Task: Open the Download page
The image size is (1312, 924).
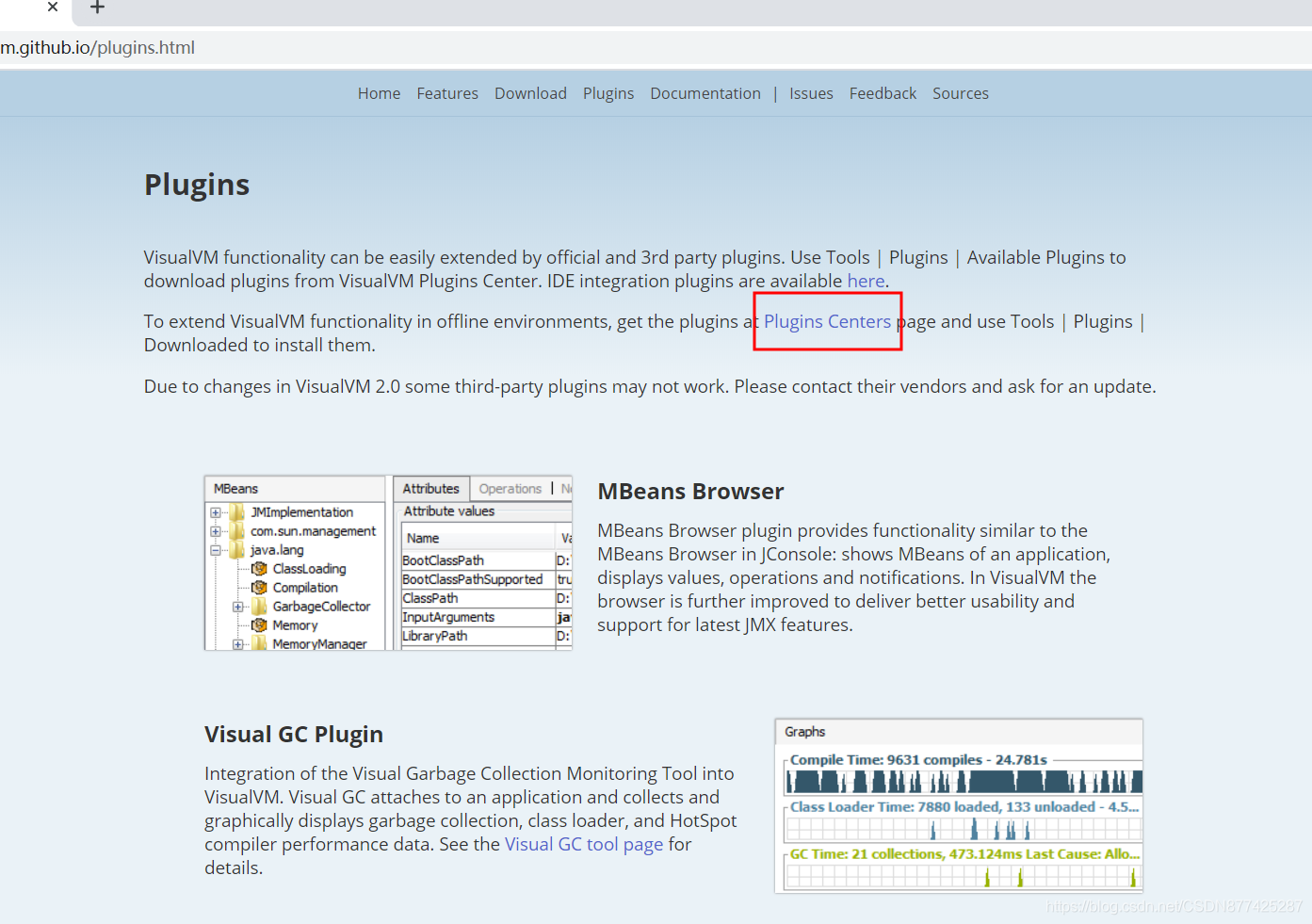Action: [x=530, y=93]
